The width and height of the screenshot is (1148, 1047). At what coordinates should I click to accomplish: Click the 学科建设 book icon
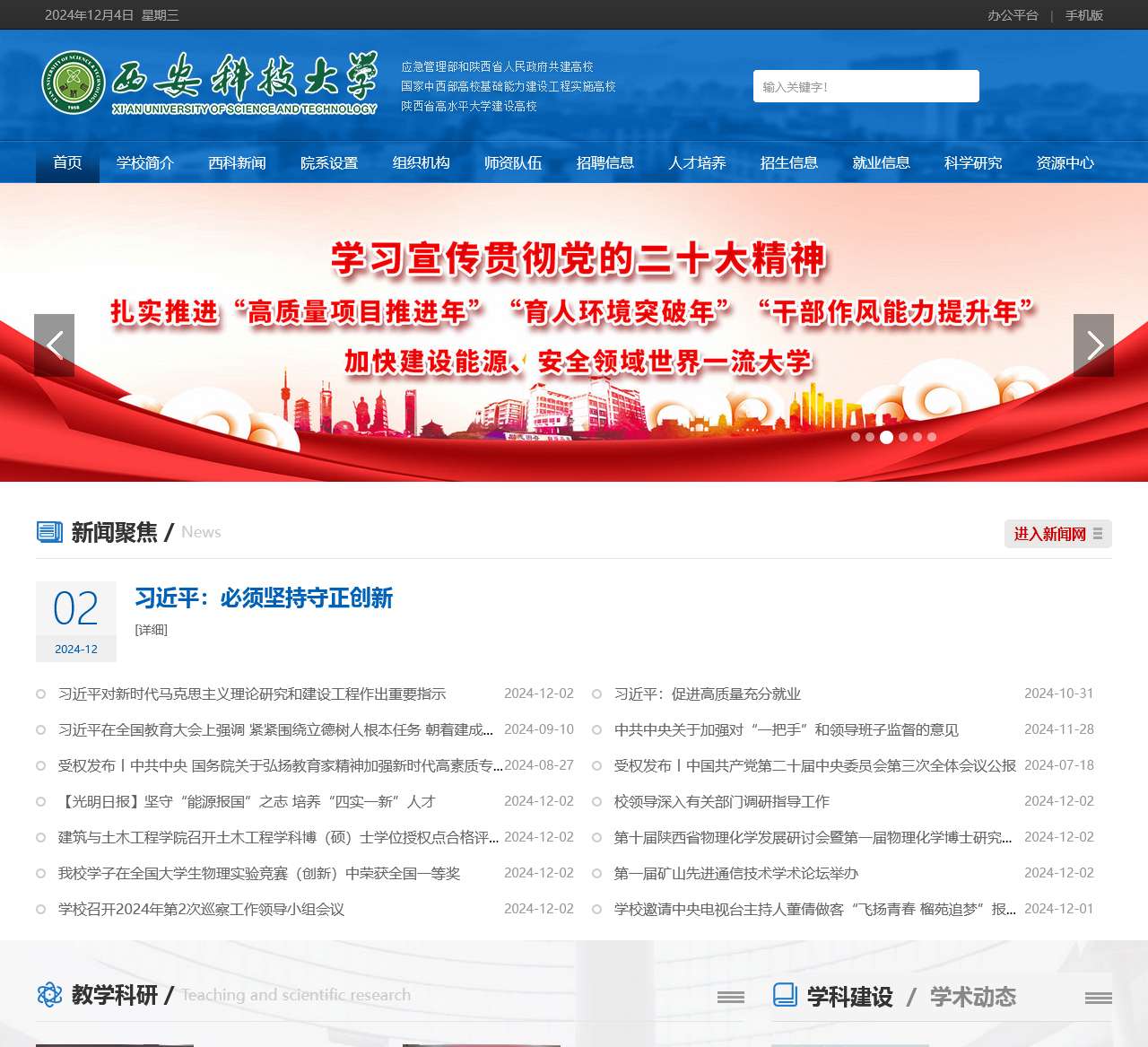(x=785, y=995)
